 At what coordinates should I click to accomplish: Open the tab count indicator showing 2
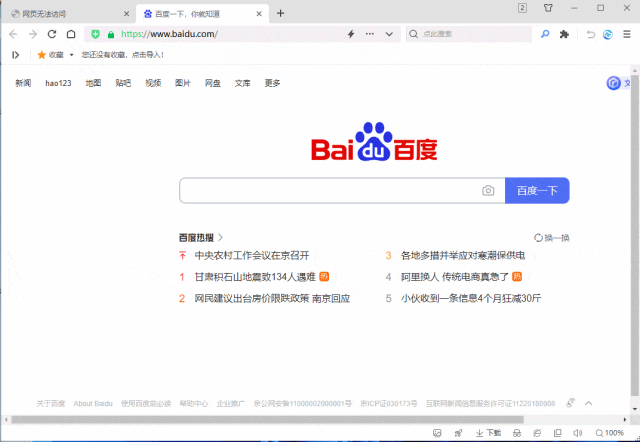(x=522, y=8)
